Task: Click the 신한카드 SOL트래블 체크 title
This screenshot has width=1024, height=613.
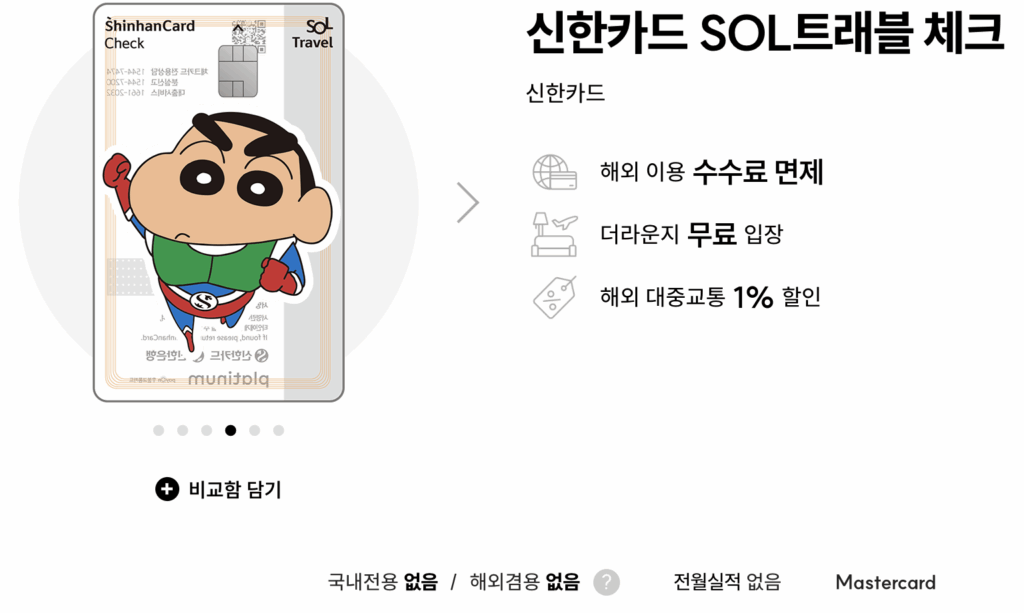Action: pyautogui.click(x=764, y=31)
